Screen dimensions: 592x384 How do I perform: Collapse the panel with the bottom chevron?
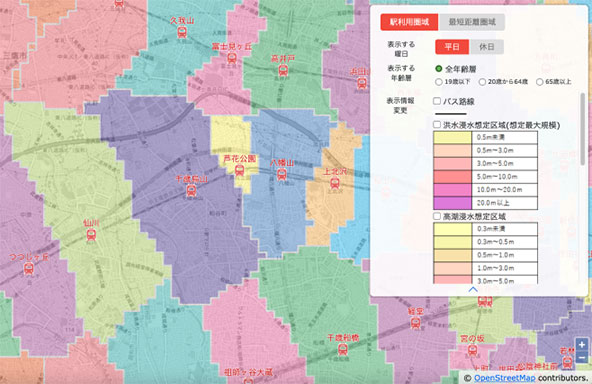[x=473, y=290]
